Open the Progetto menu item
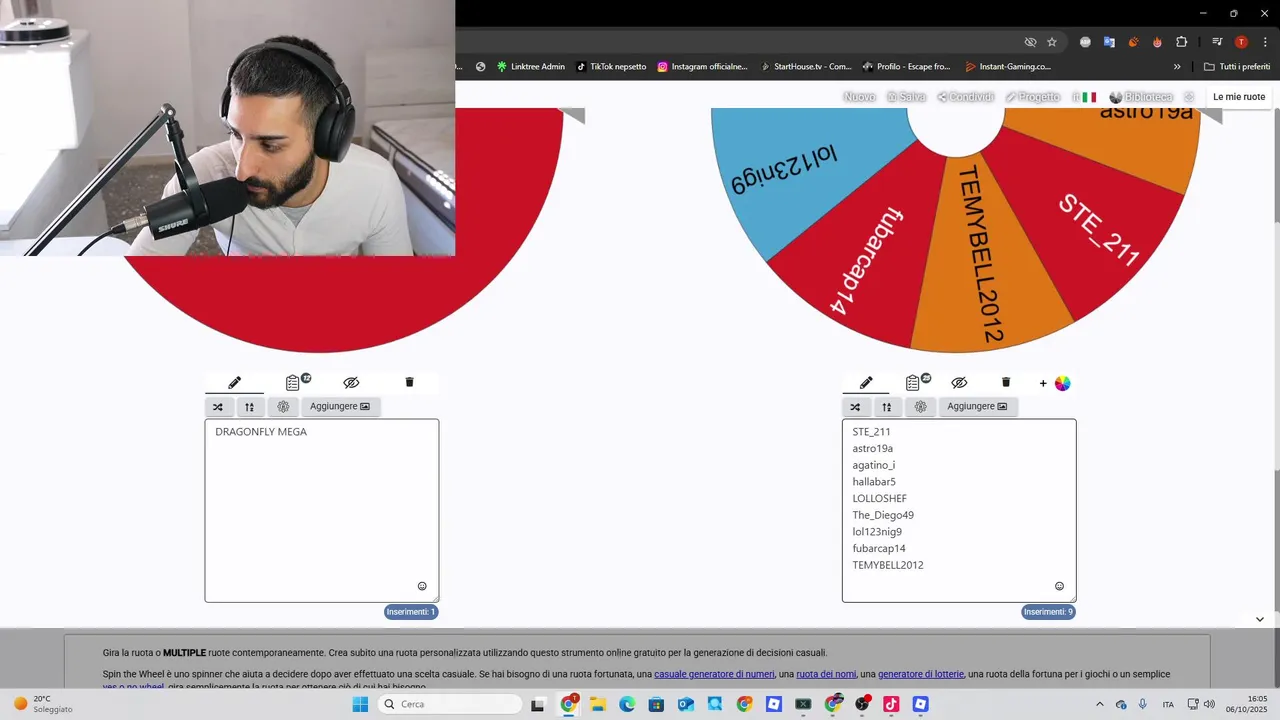This screenshot has width=1280, height=720. pos(1033,97)
